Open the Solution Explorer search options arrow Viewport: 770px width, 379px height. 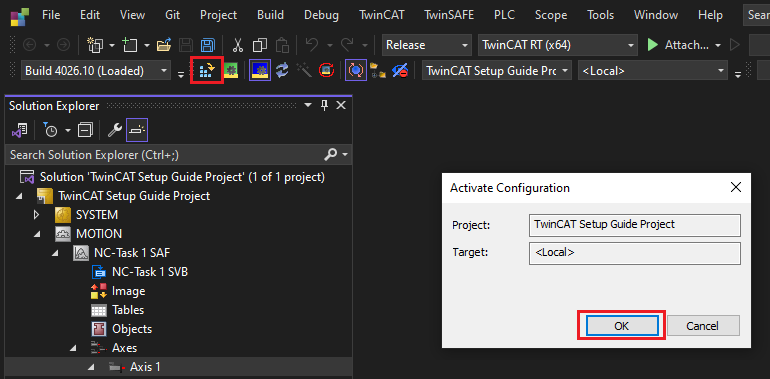(x=344, y=155)
